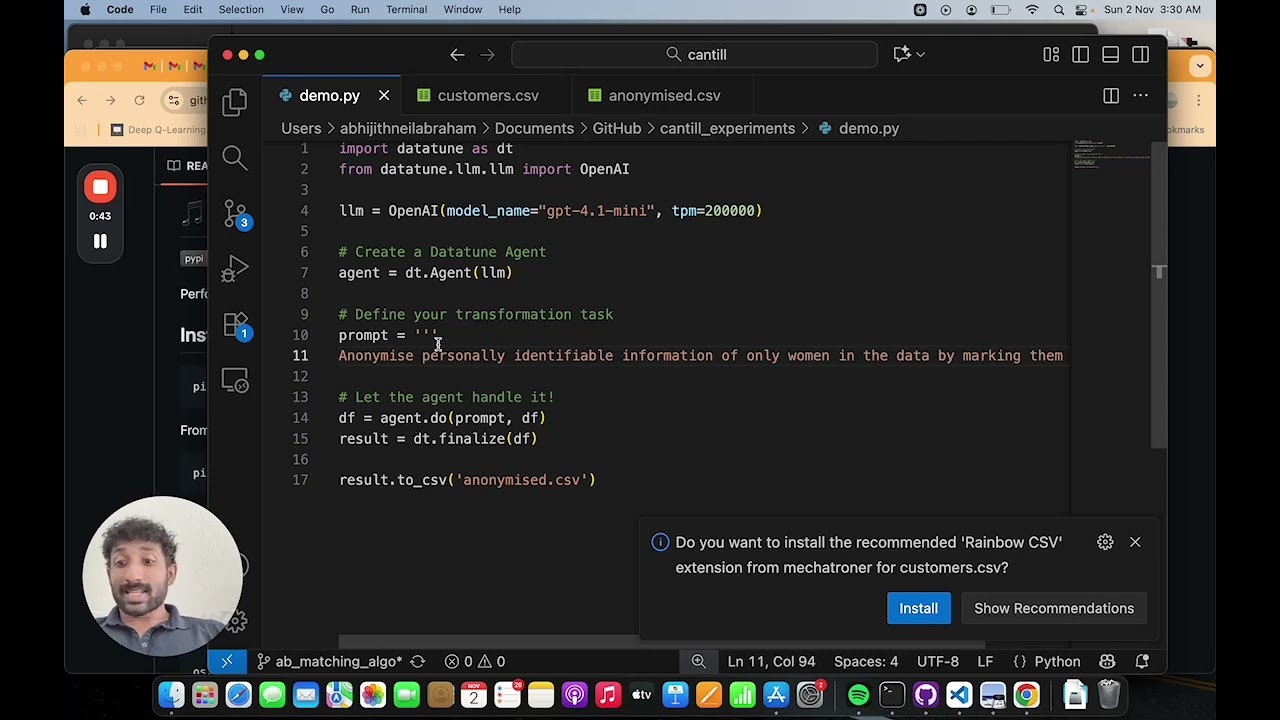Image resolution: width=1280 pixels, height=720 pixels.
Task: Click the cantill command center search box
Action: click(694, 55)
